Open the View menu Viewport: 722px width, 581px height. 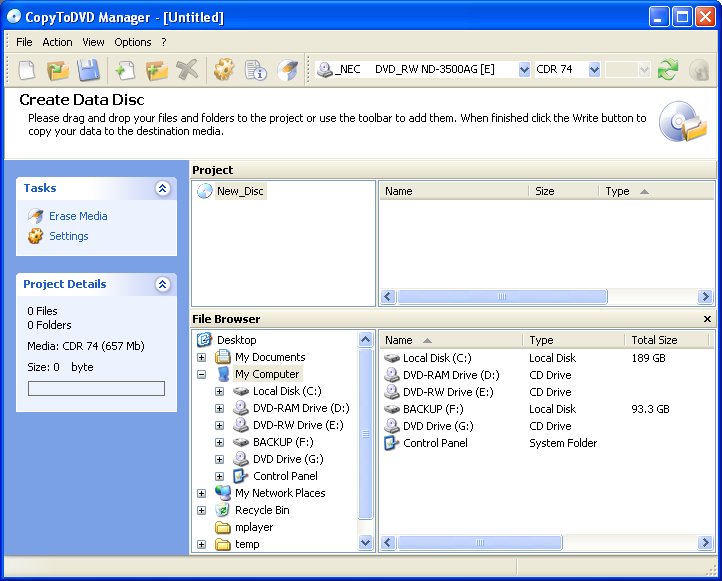click(93, 42)
